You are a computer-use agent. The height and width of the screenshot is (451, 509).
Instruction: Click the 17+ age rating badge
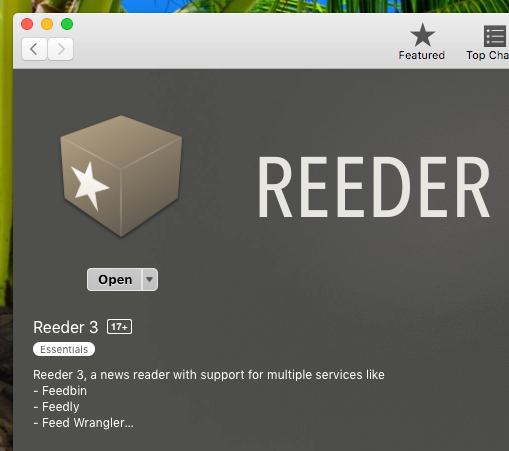tap(119, 327)
